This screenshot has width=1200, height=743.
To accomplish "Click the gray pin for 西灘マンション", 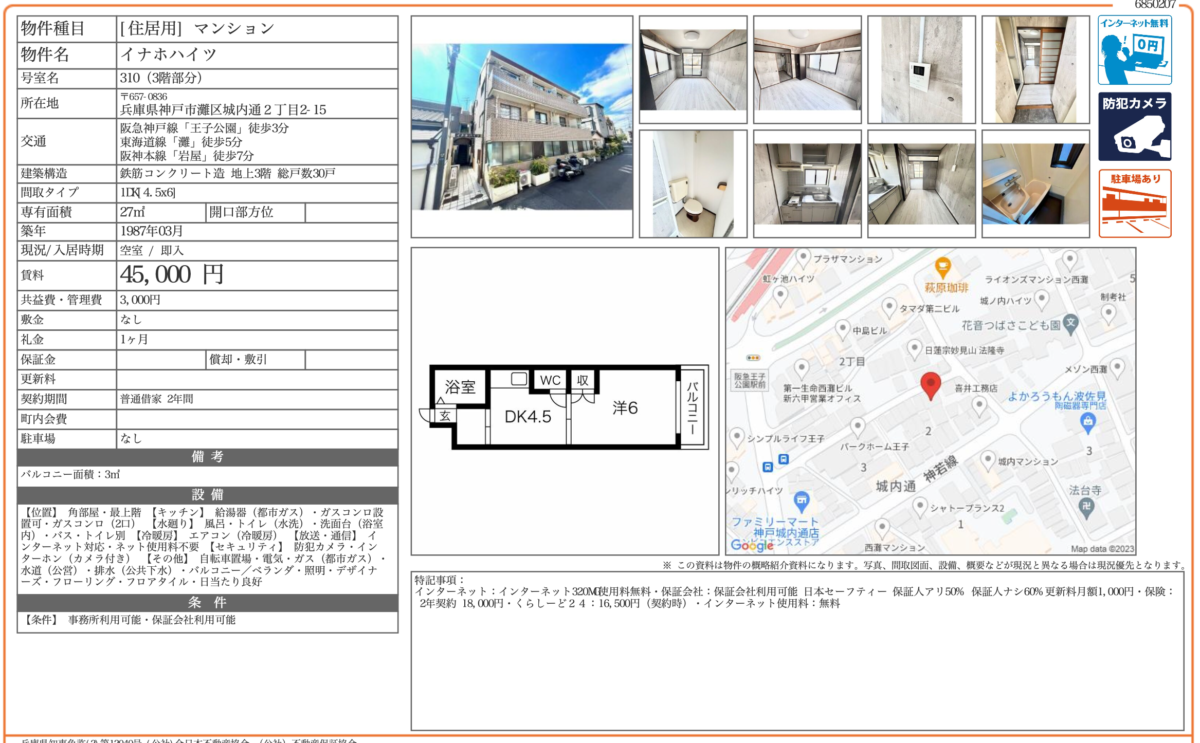I will click(882, 527).
